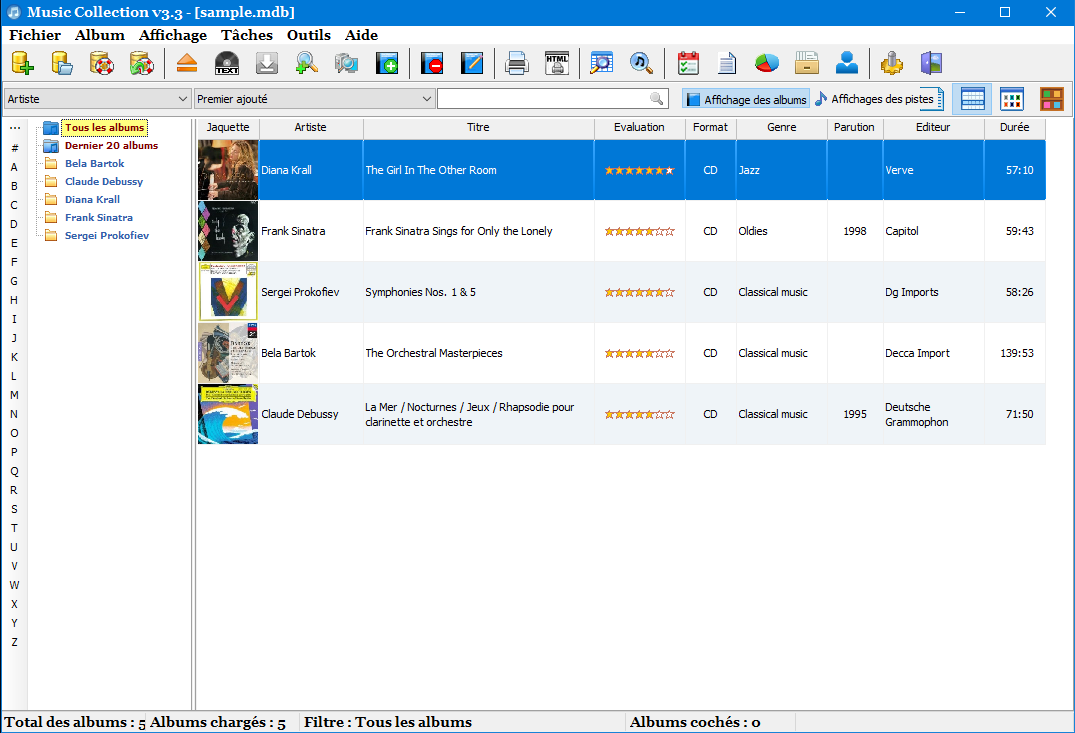Click the edit album pencil icon
The width and height of the screenshot is (1075, 733).
tap(472, 63)
